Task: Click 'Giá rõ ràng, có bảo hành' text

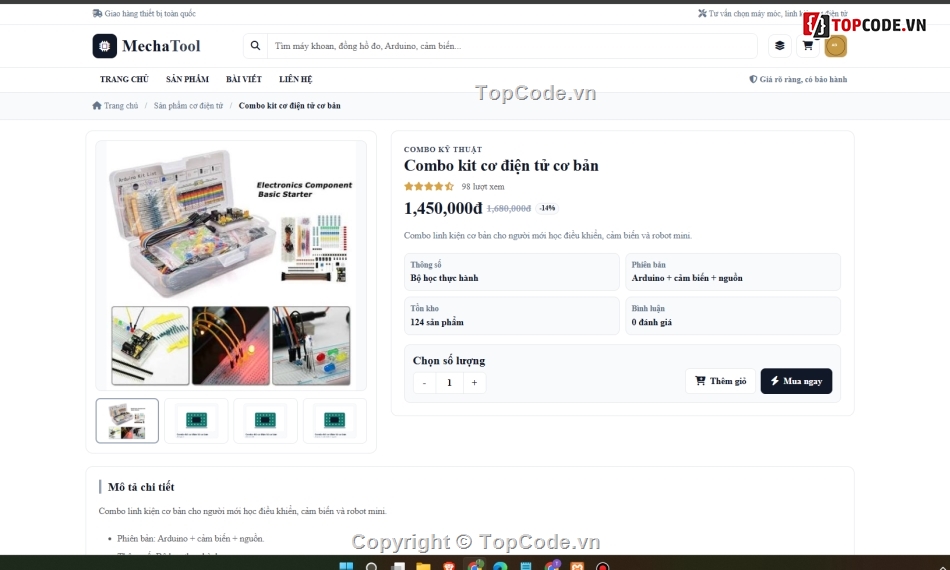Action: pos(803,79)
